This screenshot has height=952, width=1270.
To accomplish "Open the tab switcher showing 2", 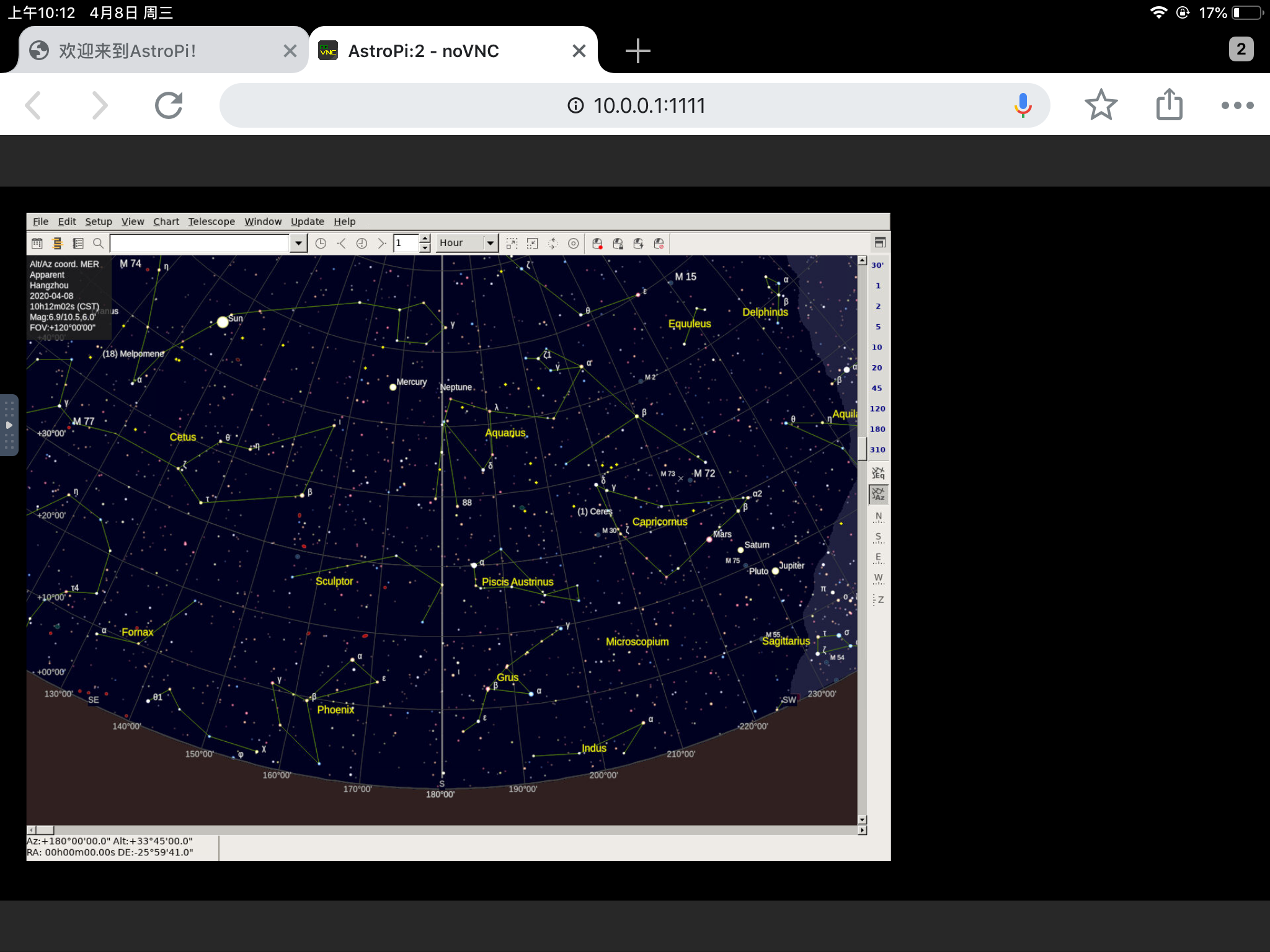I will tap(1241, 50).
